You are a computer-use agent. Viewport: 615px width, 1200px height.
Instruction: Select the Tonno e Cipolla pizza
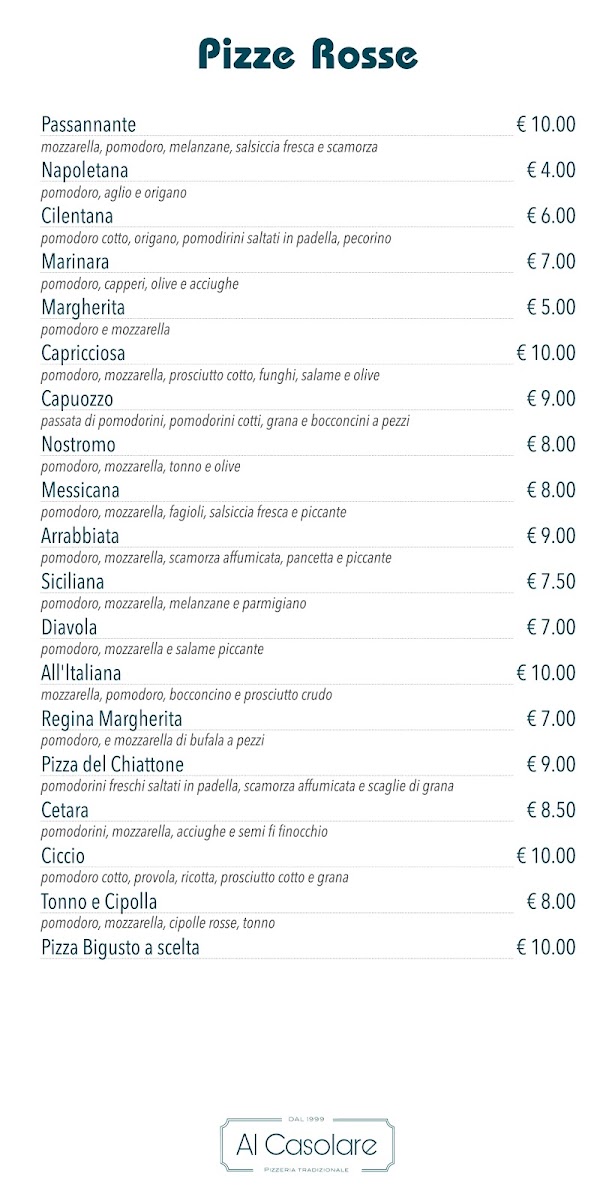(99, 902)
